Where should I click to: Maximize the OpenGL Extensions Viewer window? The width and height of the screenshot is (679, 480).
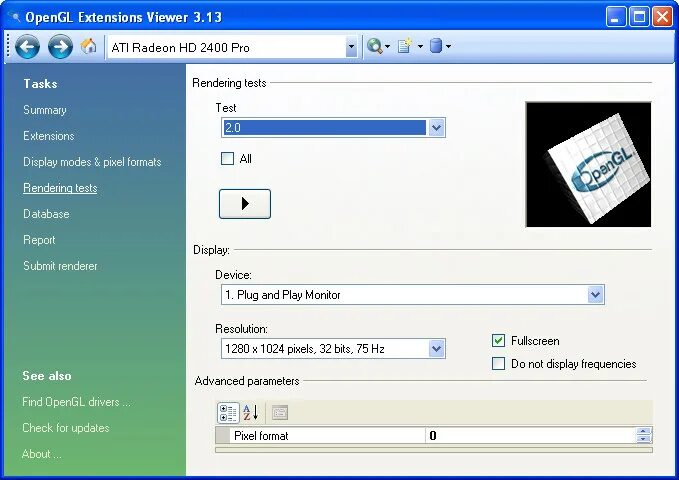click(x=639, y=17)
